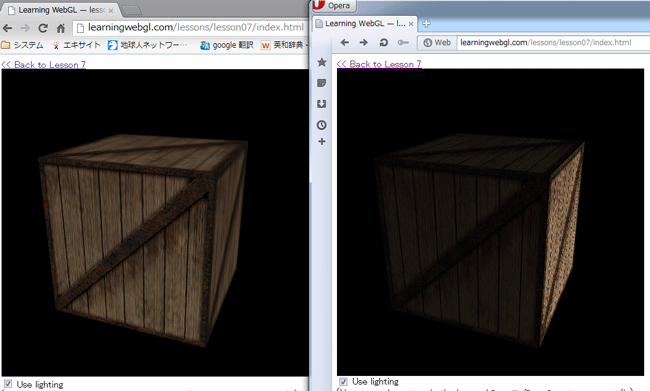Screen dimensions: 650x391
Task: Open Opera Notes panel icon
Action: coord(322,83)
